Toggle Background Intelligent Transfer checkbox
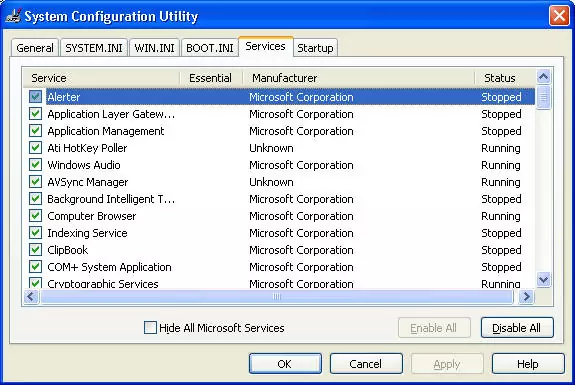The image size is (575, 385). click(x=36, y=199)
